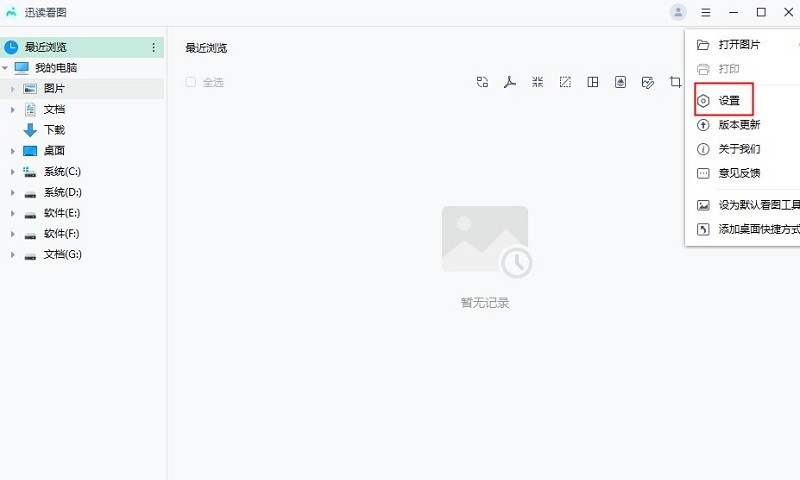Expand the 系统(C:) drive arrow
Screen dimensions: 800x480
point(13,172)
